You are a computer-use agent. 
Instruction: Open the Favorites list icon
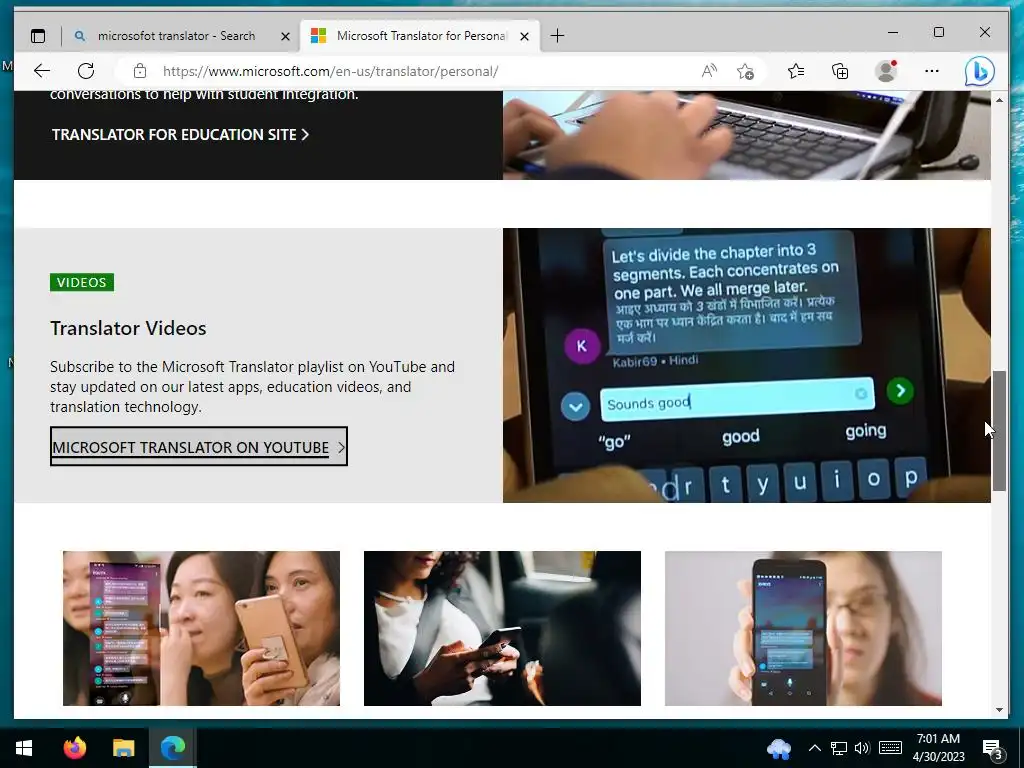tap(796, 71)
